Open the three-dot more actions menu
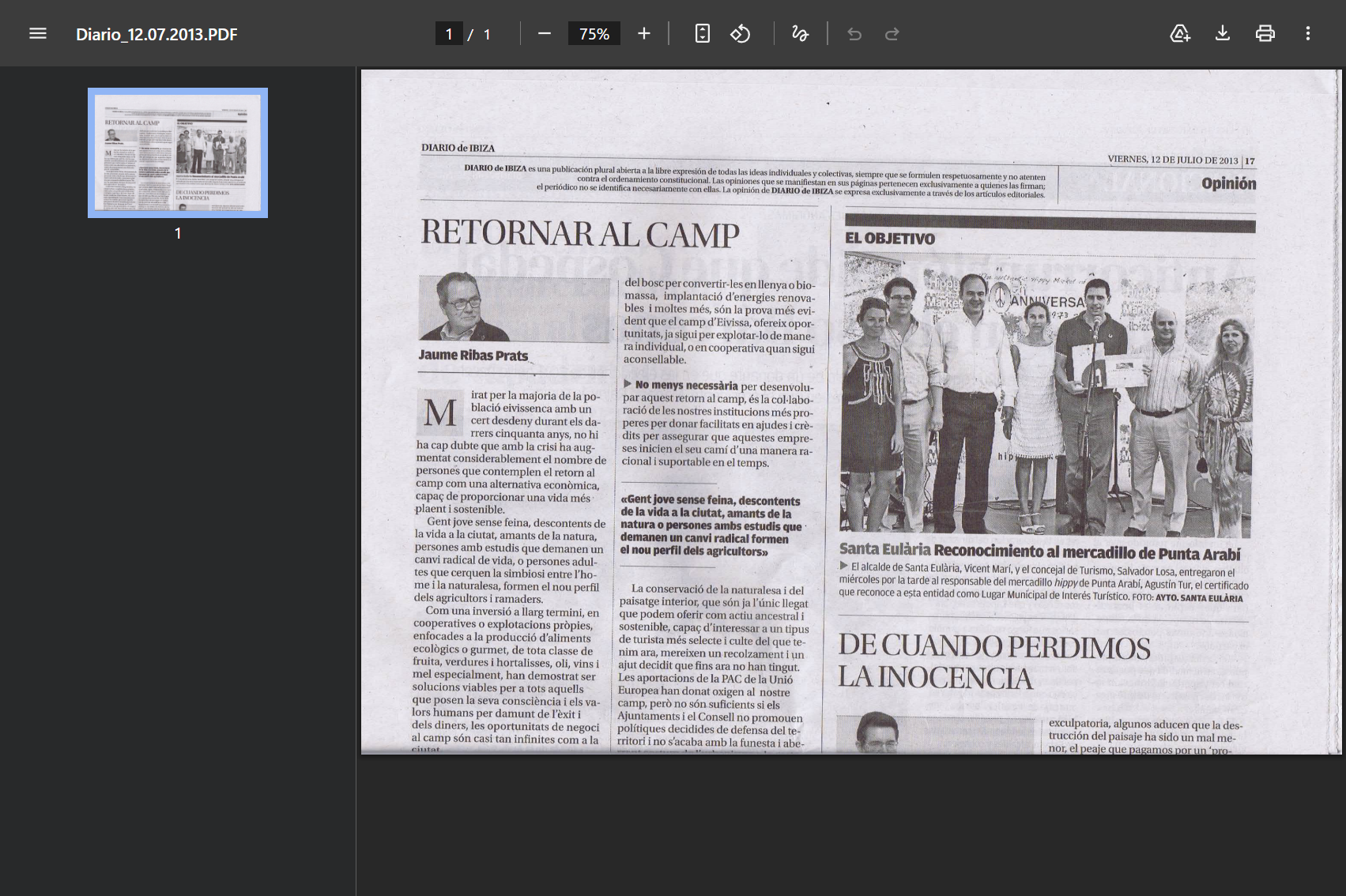This screenshot has width=1346, height=896. [x=1308, y=34]
